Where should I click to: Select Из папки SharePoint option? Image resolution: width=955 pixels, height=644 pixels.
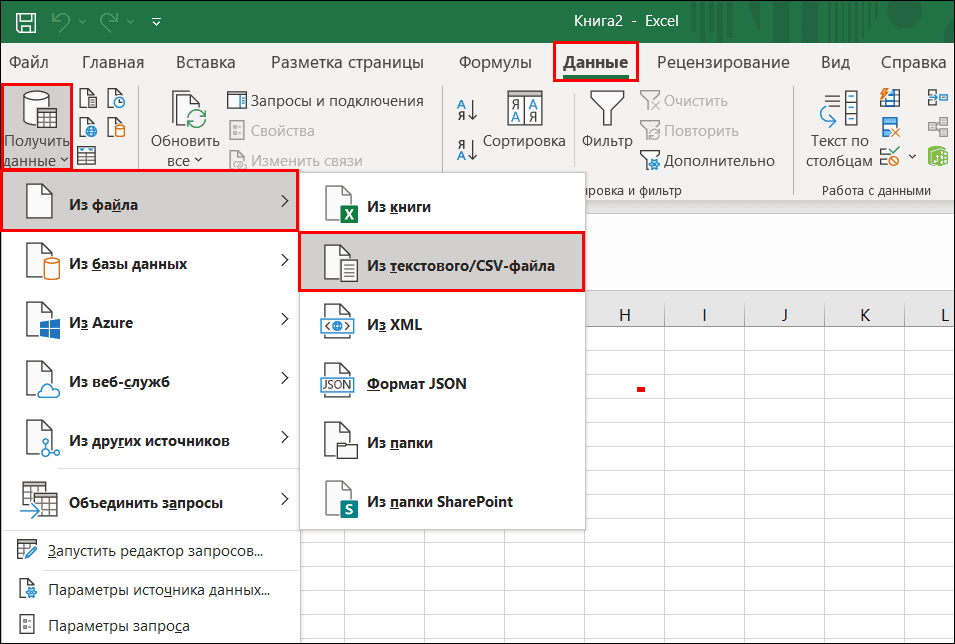click(x=442, y=499)
